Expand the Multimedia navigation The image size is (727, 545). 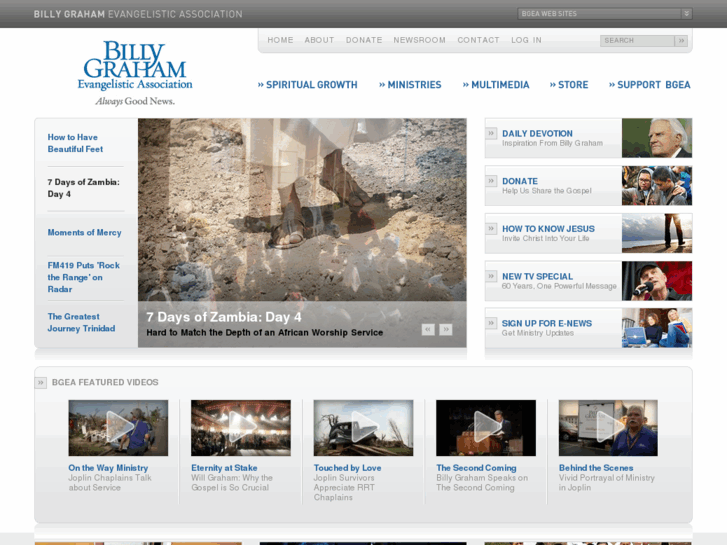click(496, 85)
